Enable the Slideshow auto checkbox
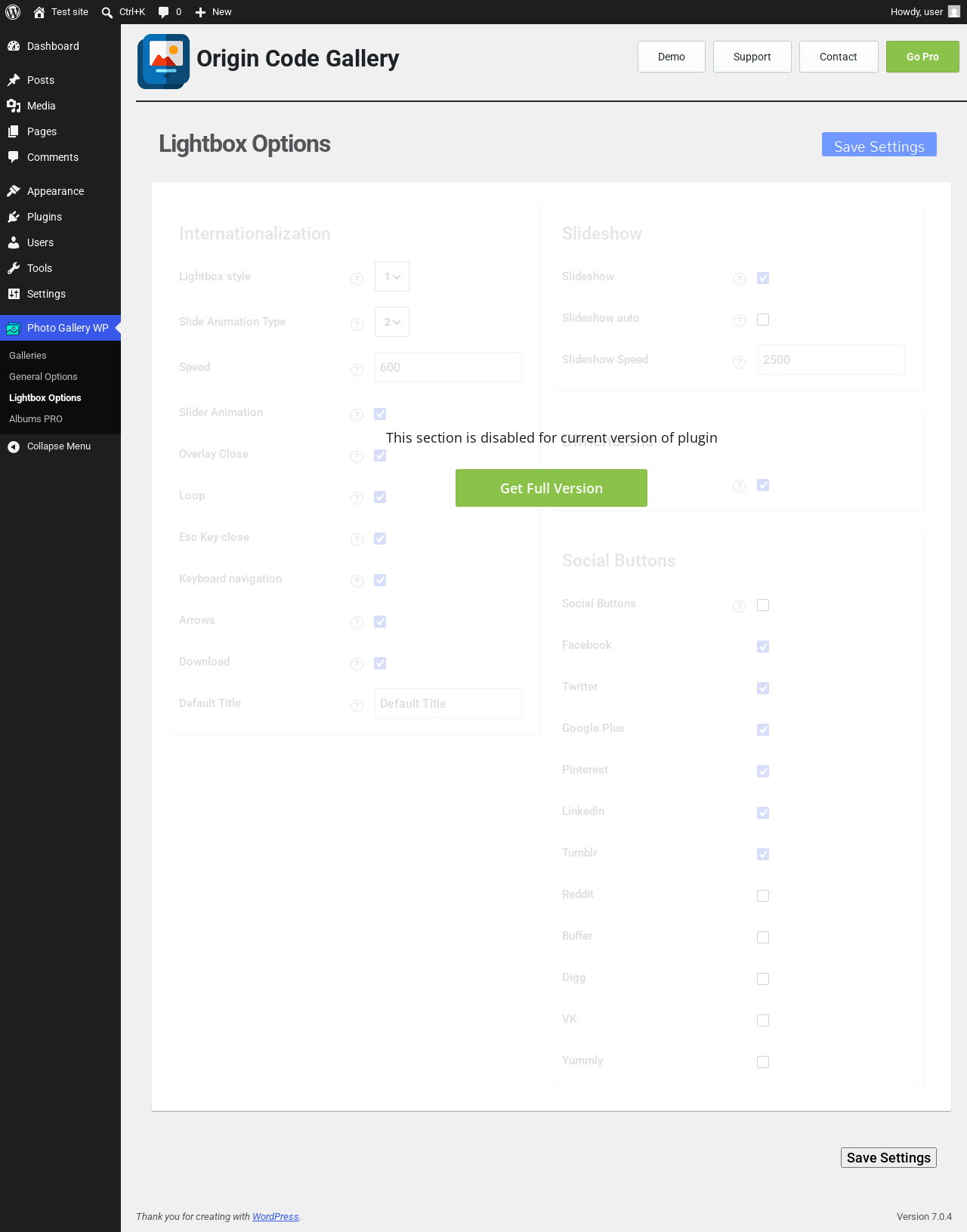 coord(763,320)
